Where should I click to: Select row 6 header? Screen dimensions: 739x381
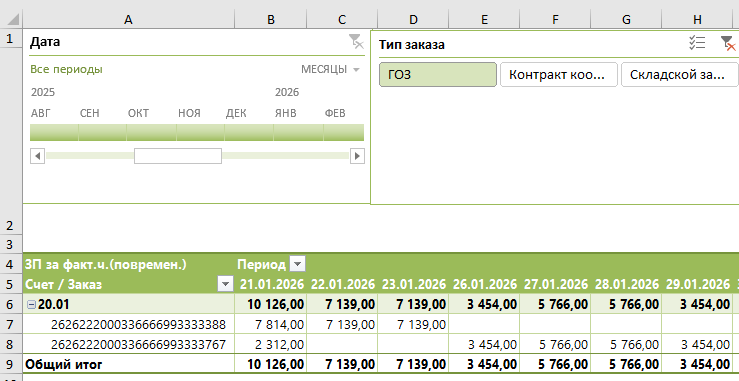click(x=11, y=304)
